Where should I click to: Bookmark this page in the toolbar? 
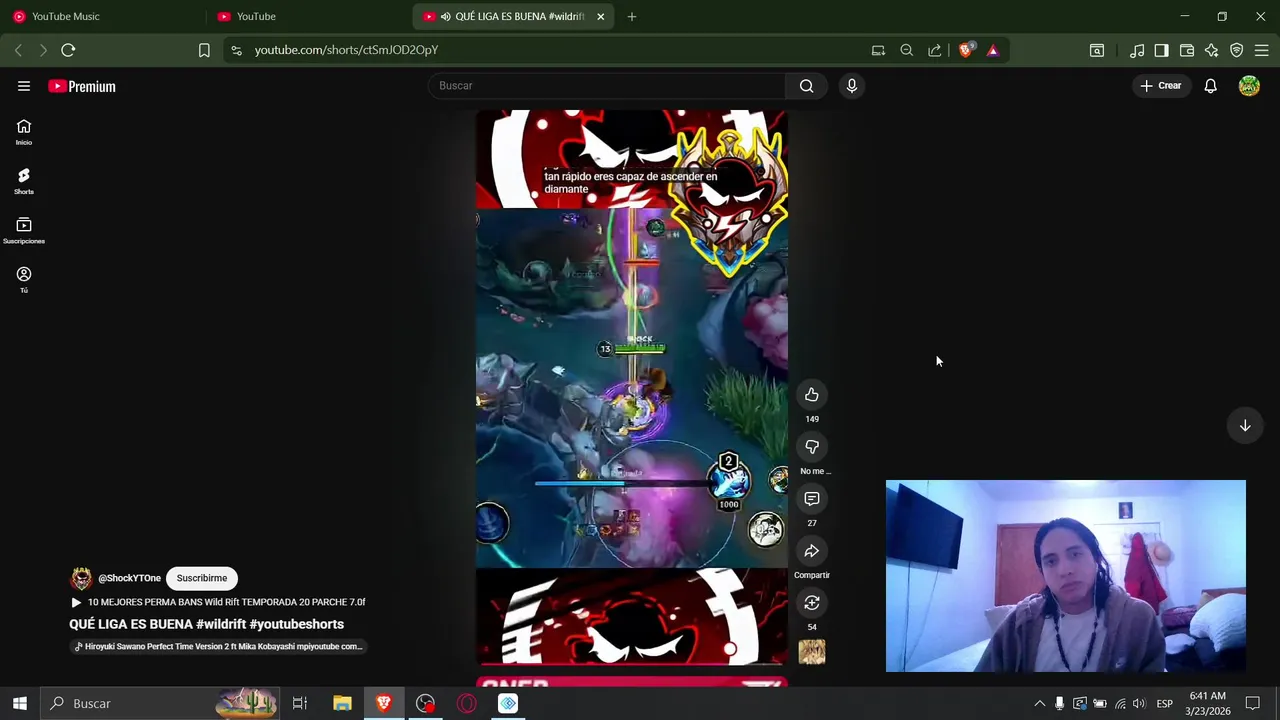tap(204, 50)
